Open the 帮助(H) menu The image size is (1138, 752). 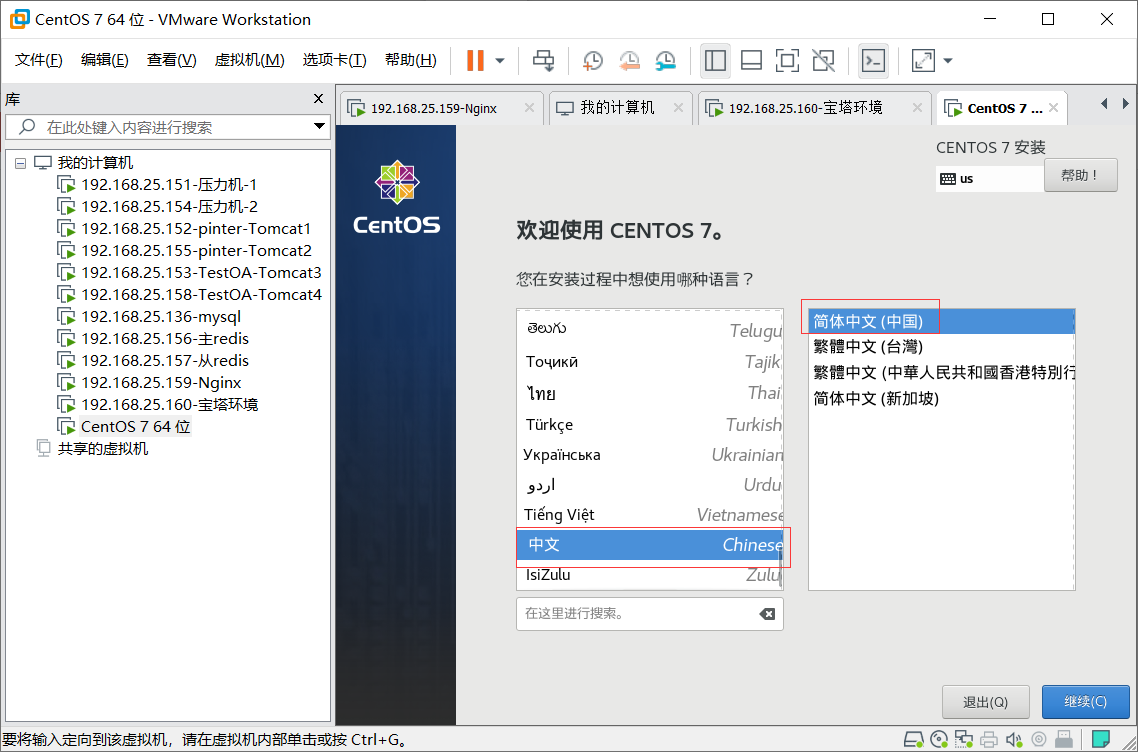click(410, 60)
